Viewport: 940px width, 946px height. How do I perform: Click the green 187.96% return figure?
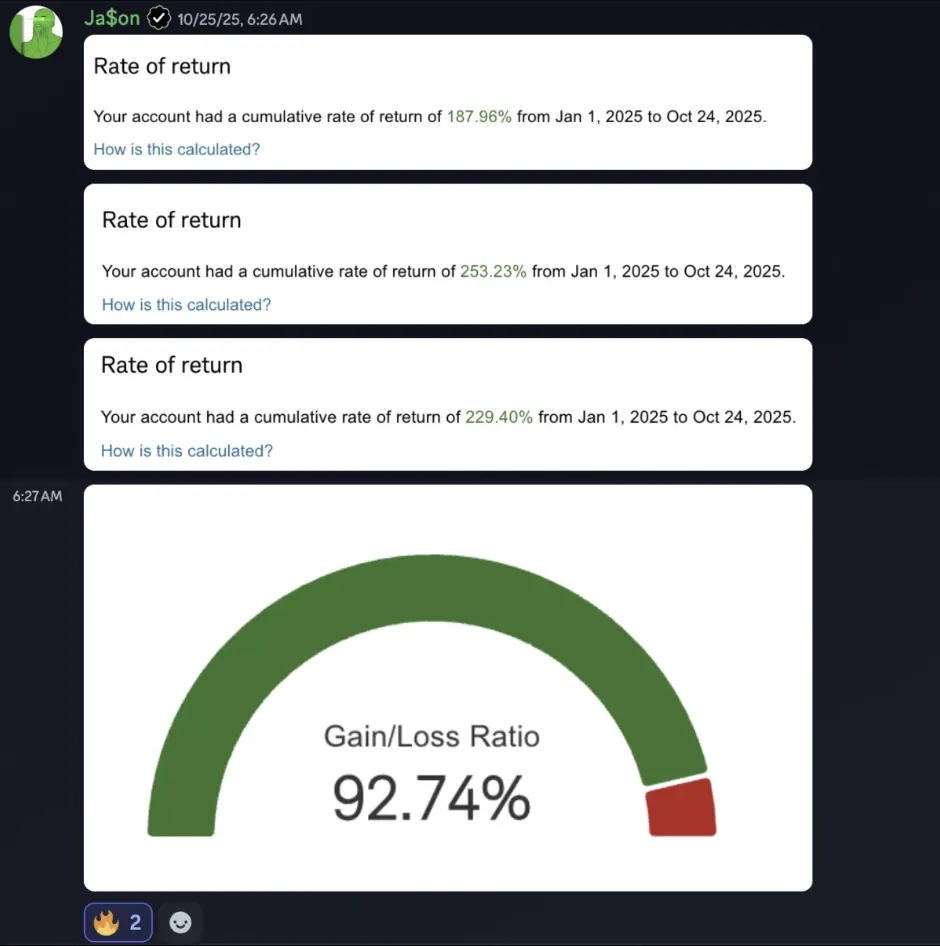point(479,116)
